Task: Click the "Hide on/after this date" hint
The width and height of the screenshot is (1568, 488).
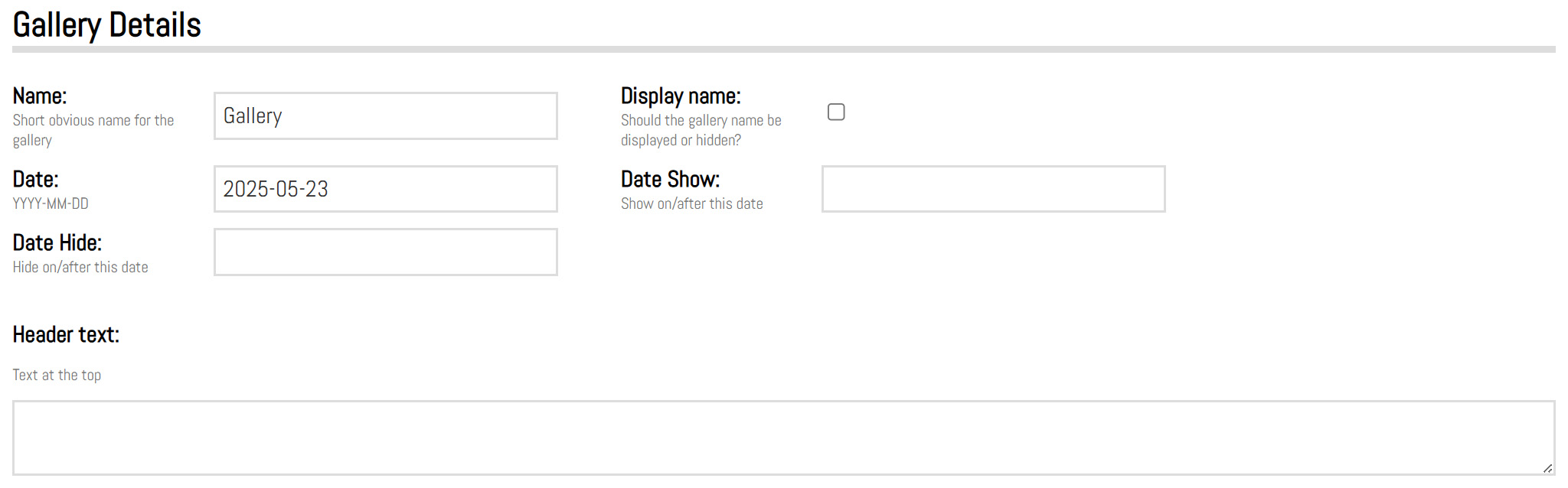Action: pyautogui.click(x=80, y=268)
